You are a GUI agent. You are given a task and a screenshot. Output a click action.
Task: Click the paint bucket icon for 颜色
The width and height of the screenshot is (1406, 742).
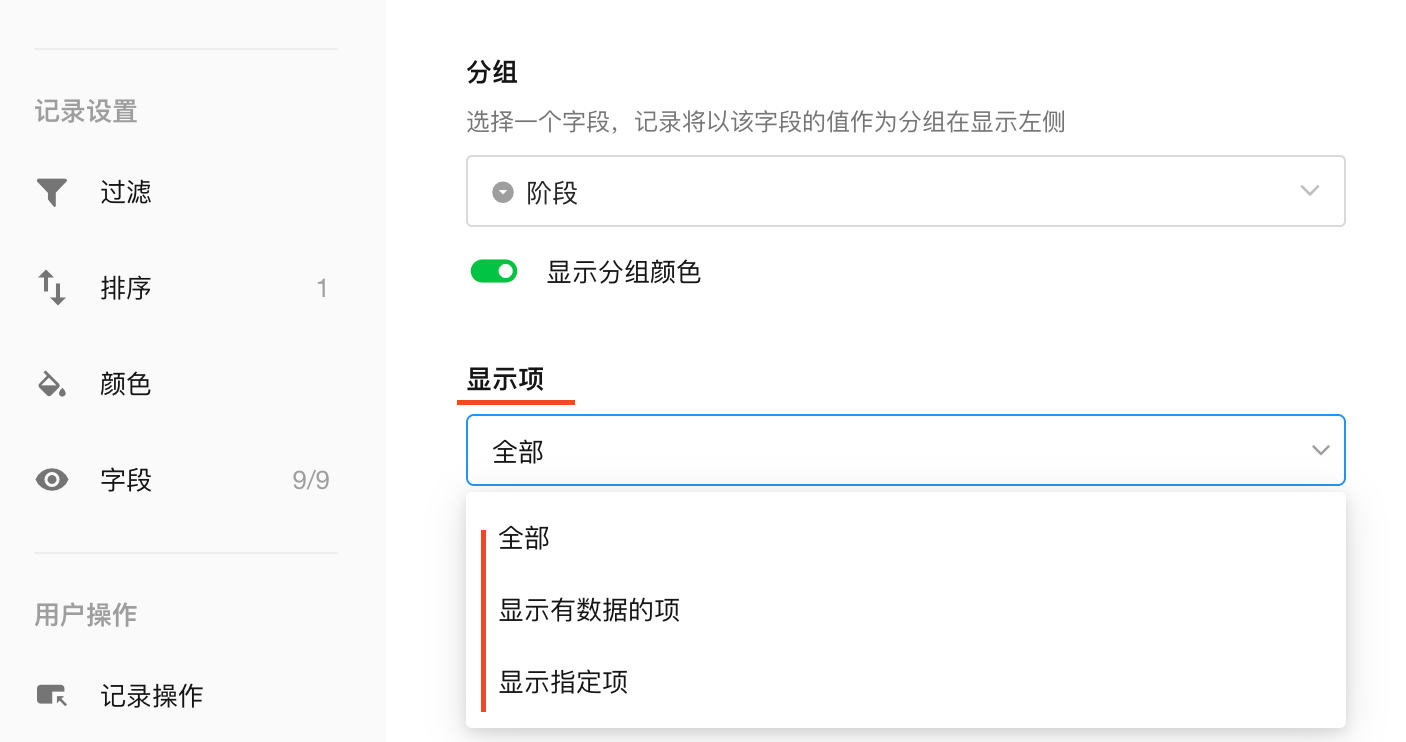52,384
